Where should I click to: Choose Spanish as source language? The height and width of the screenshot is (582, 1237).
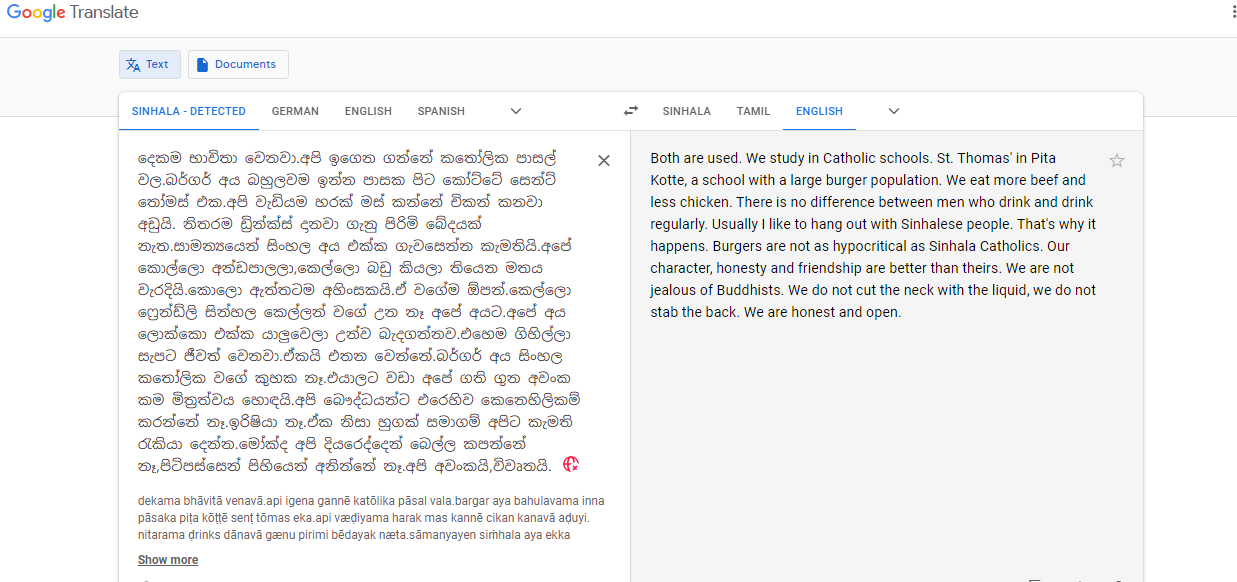click(x=441, y=111)
